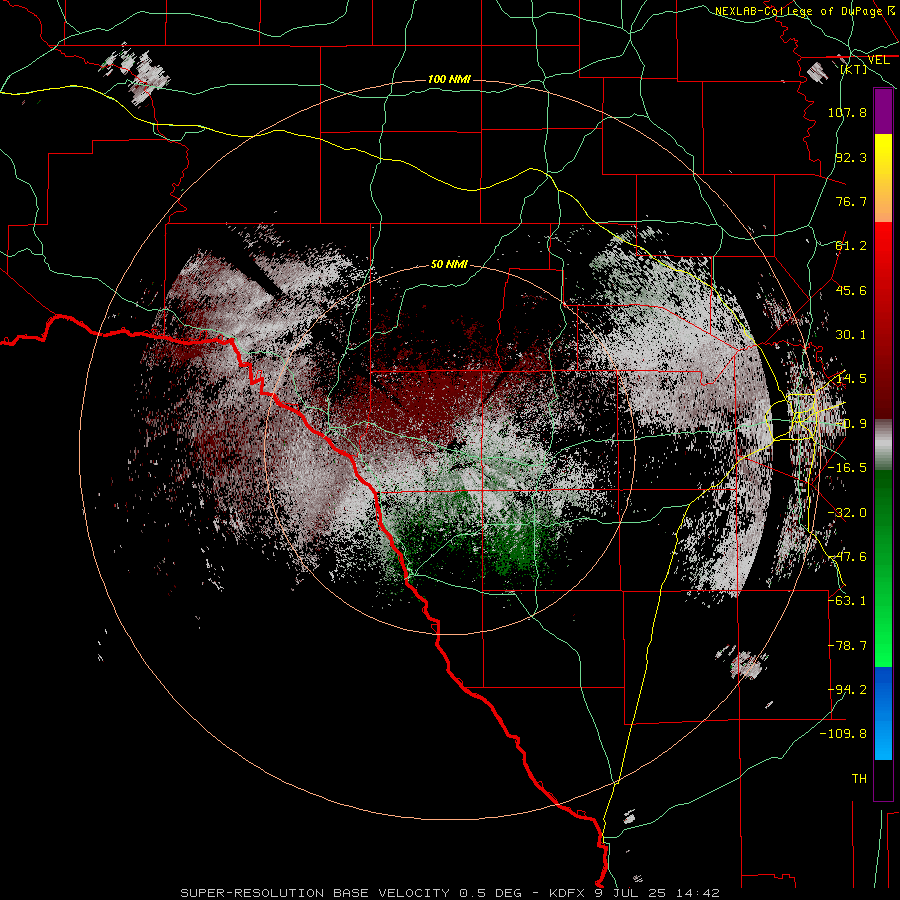Click the 45.6 velocity scale value

pyautogui.click(x=851, y=290)
